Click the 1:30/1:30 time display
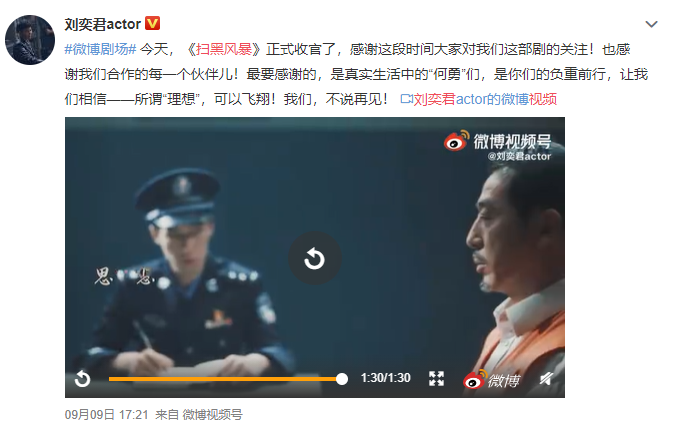The width and height of the screenshot is (675, 439). point(386,378)
